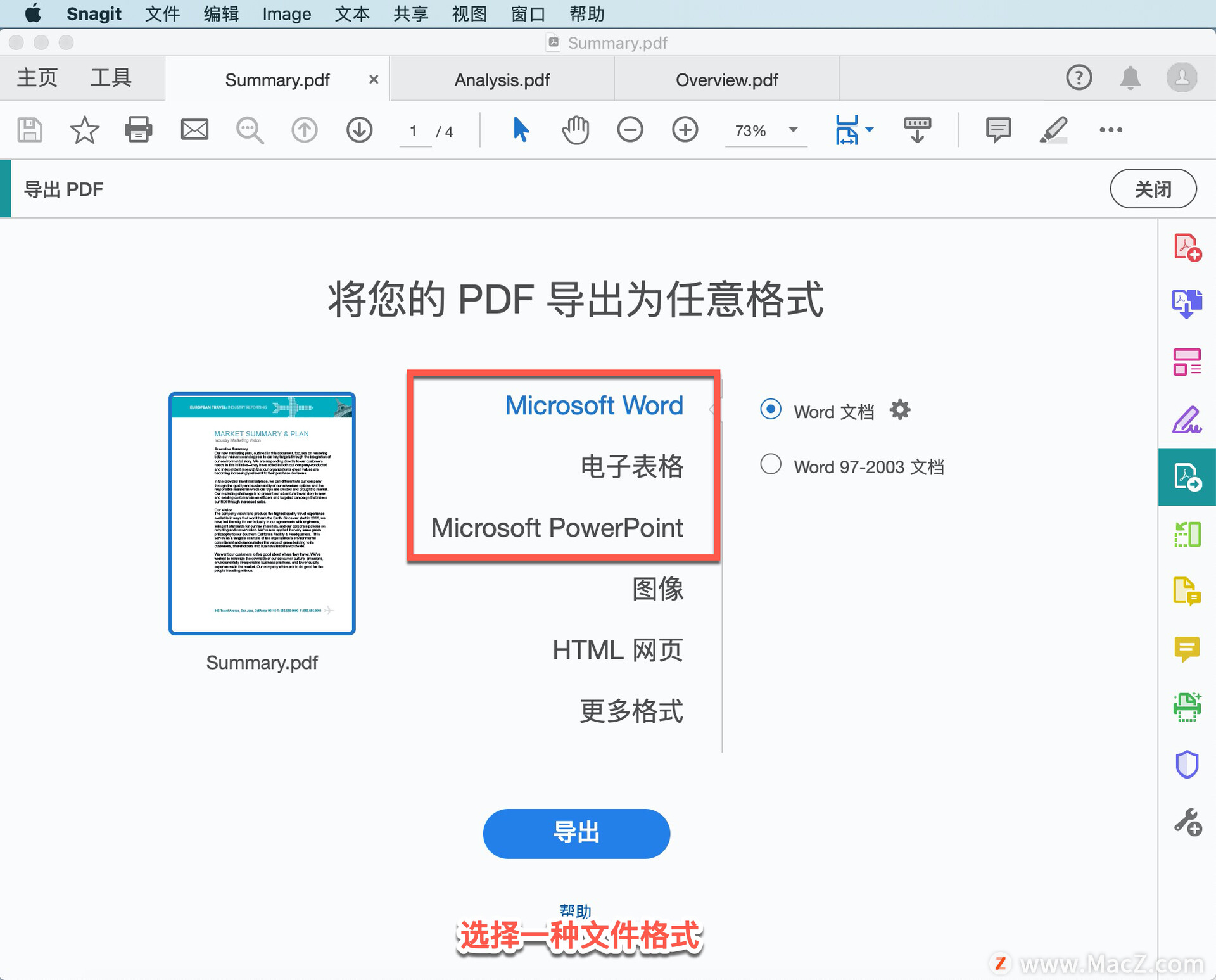Zoom in with plus icon

click(x=685, y=130)
